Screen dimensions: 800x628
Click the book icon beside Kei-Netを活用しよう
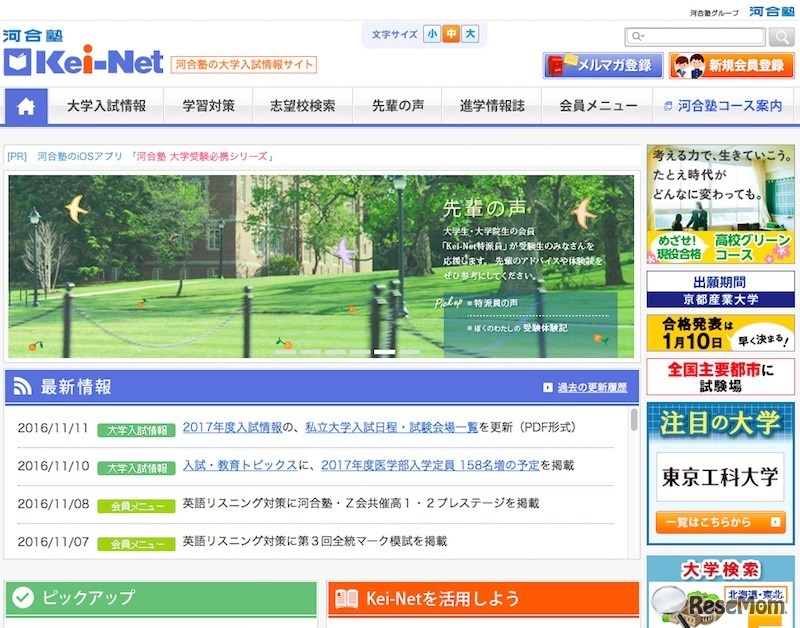click(346, 599)
